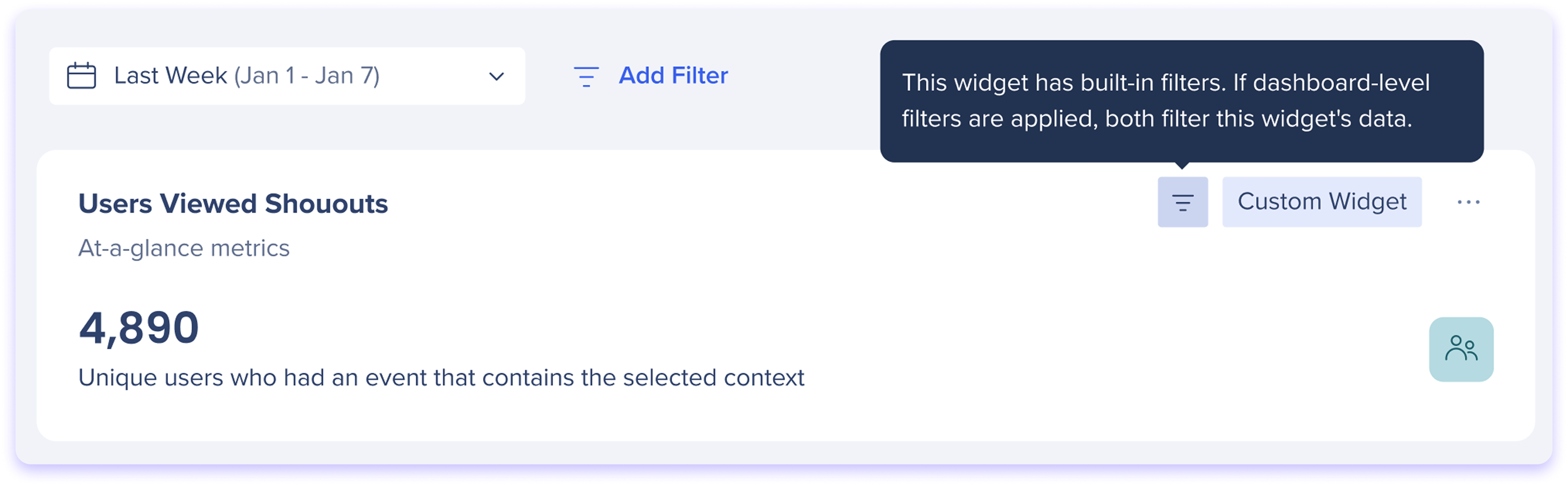The image size is (1568, 486).
Task: Open the Last Week date range dropdown
Action: point(287,76)
